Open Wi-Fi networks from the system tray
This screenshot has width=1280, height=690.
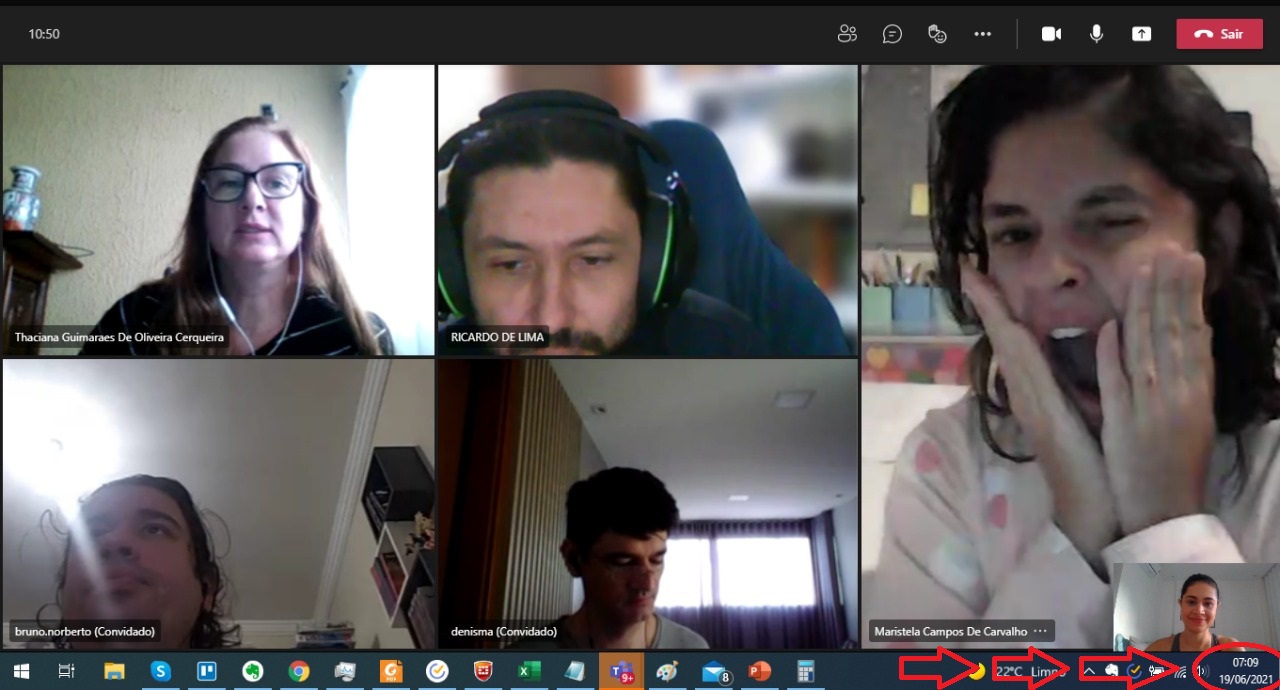click(x=1181, y=670)
